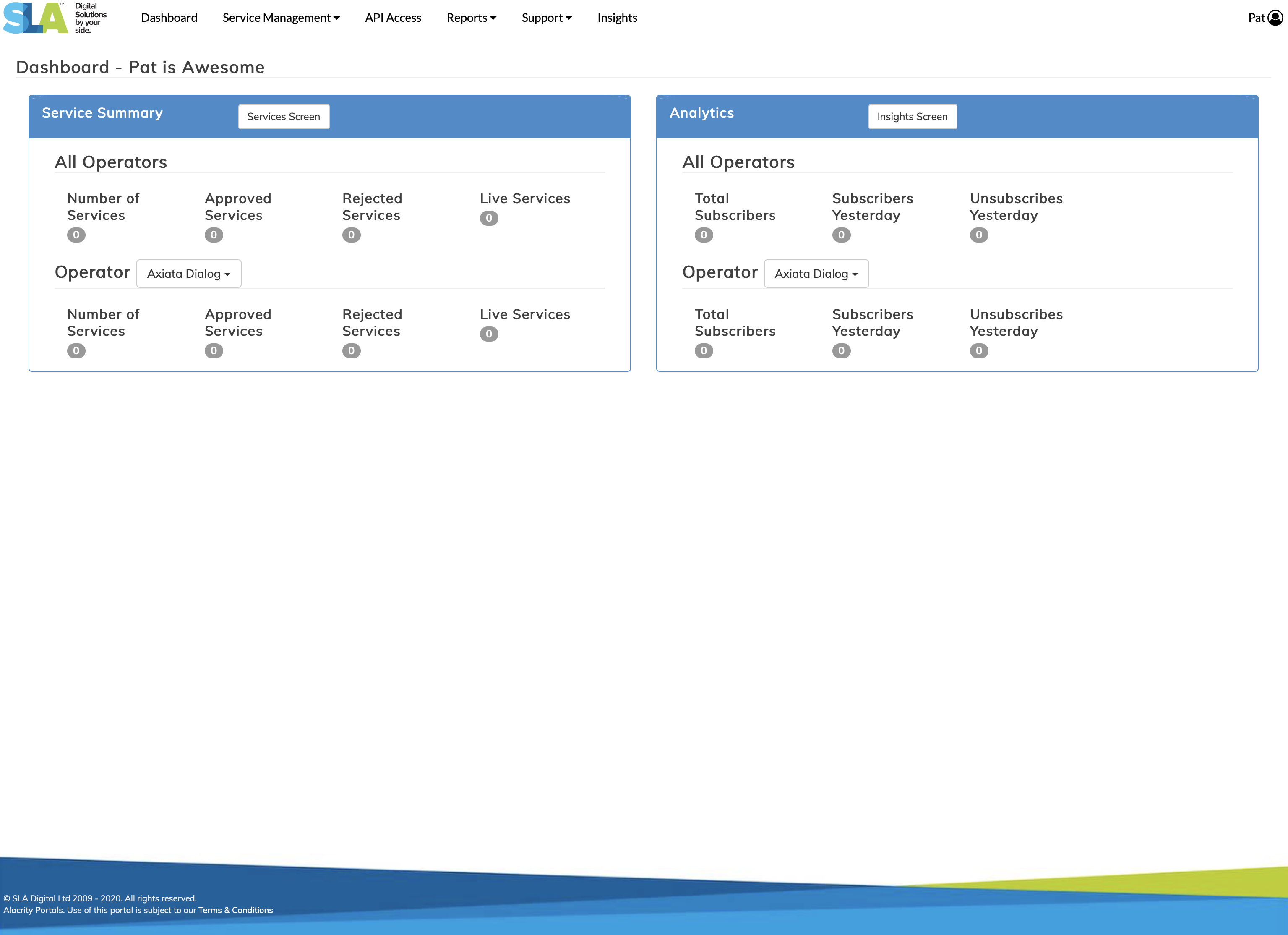Click the Analytics panel heading
The height and width of the screenshot is (935, 1288).
(x=701, y=113)
